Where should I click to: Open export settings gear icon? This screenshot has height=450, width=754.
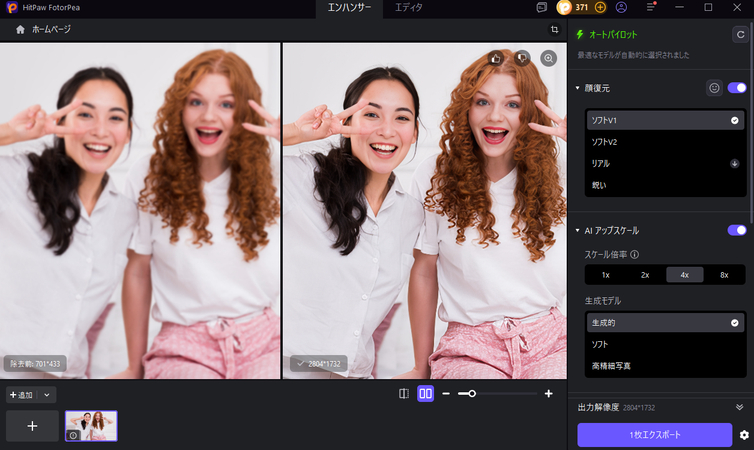tap(744, 435)
